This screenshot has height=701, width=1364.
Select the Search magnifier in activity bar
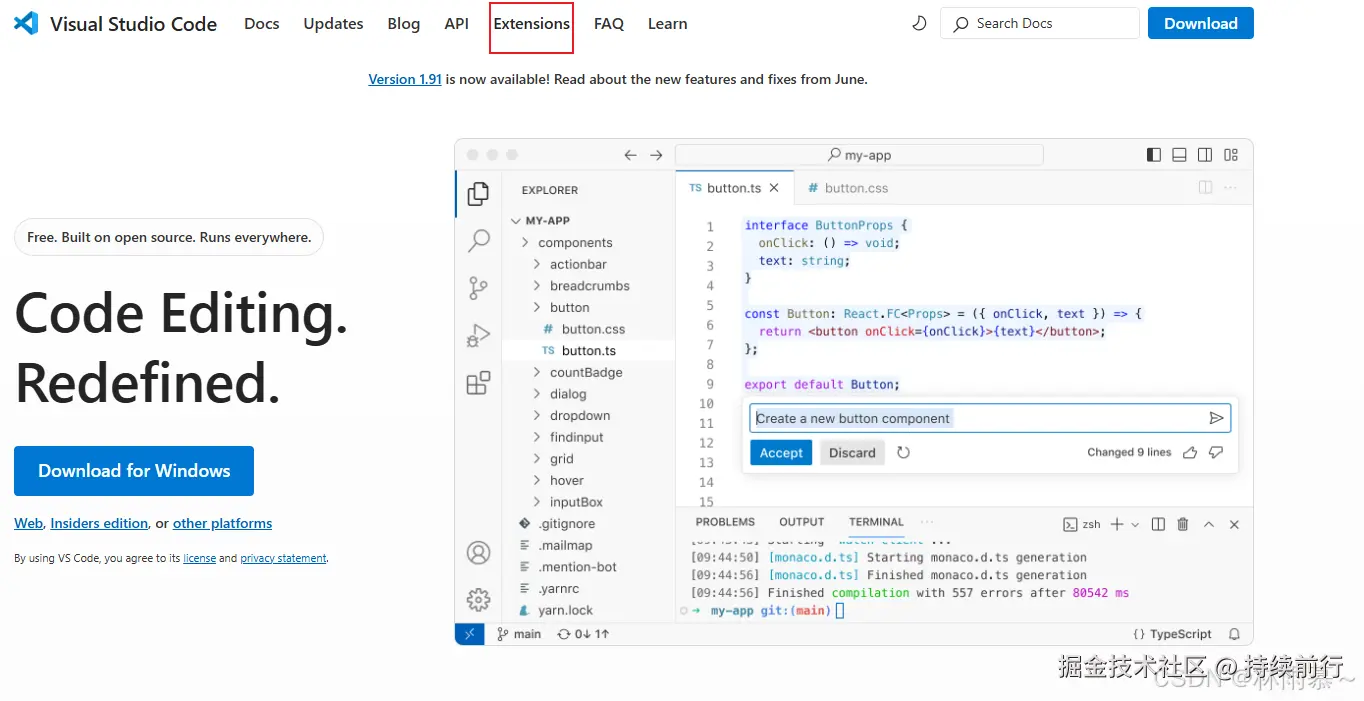(479, 241)
